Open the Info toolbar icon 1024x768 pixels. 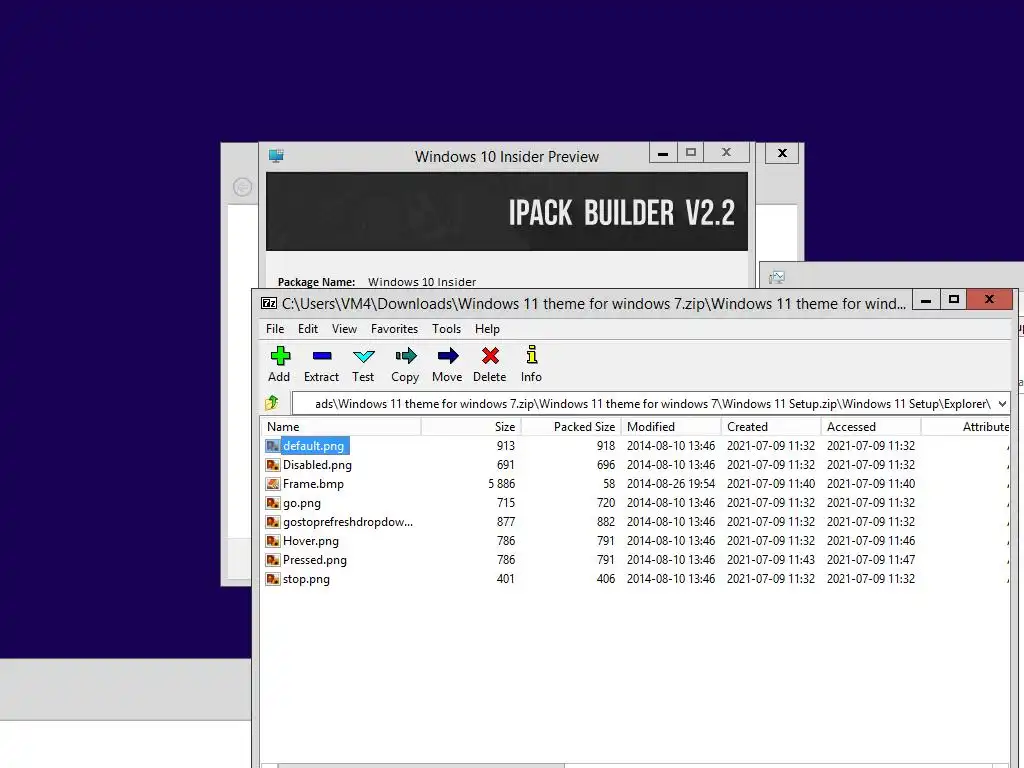[x=532, y=355]
